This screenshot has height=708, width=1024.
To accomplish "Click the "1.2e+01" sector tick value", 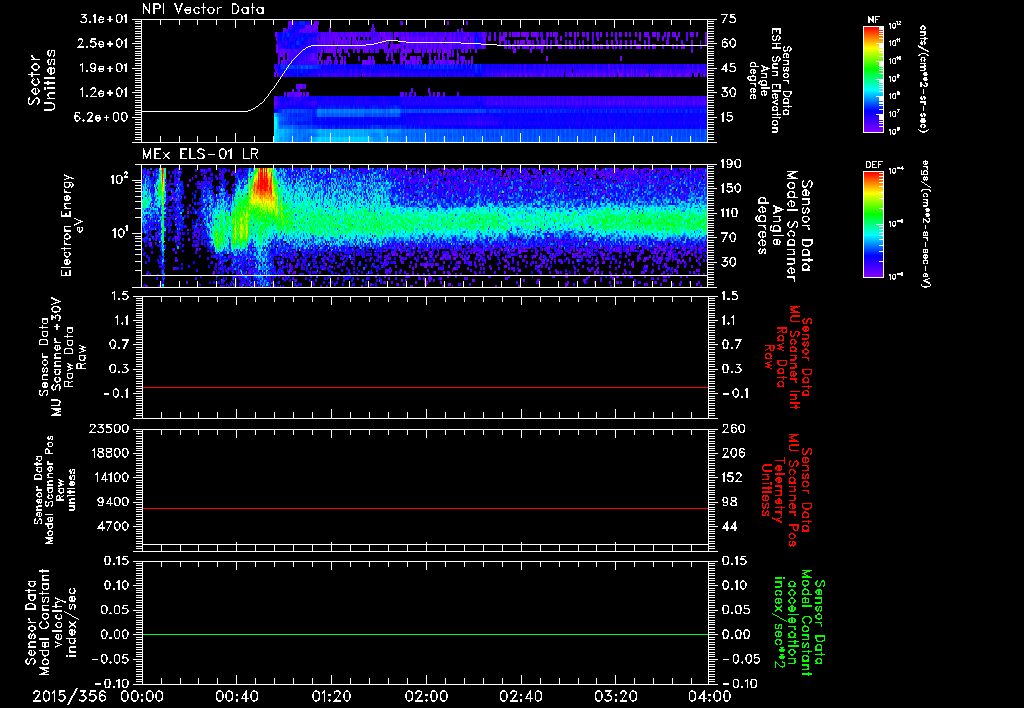I will 104,93.
